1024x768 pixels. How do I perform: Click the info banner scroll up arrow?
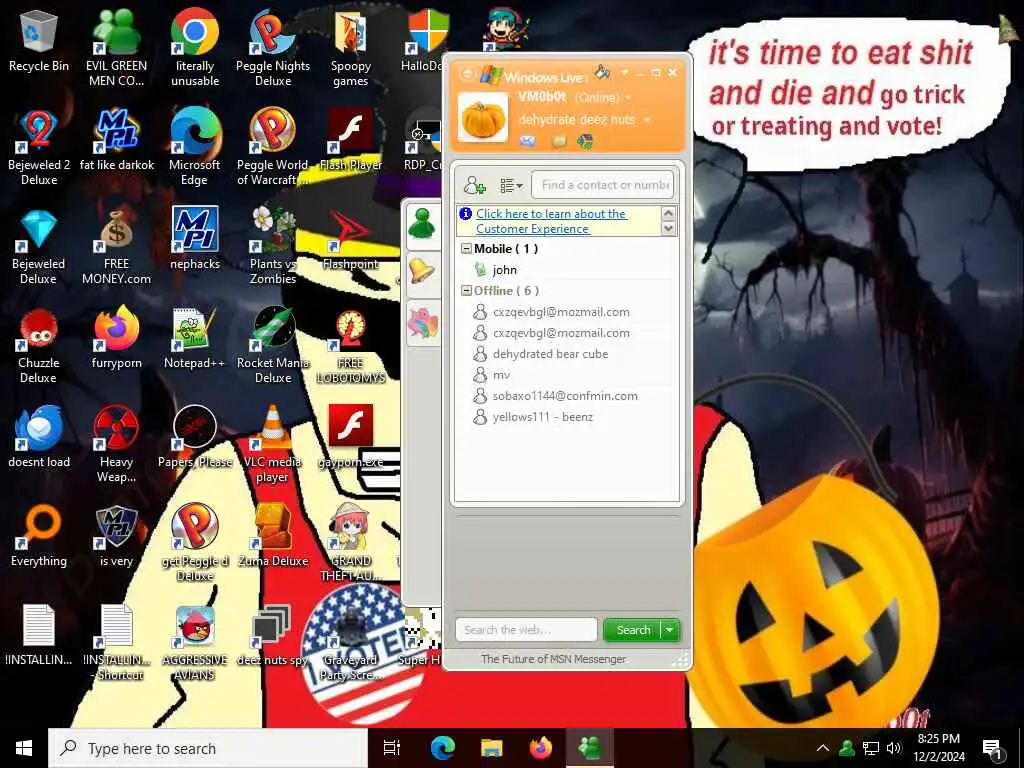[x=668, y=214]
